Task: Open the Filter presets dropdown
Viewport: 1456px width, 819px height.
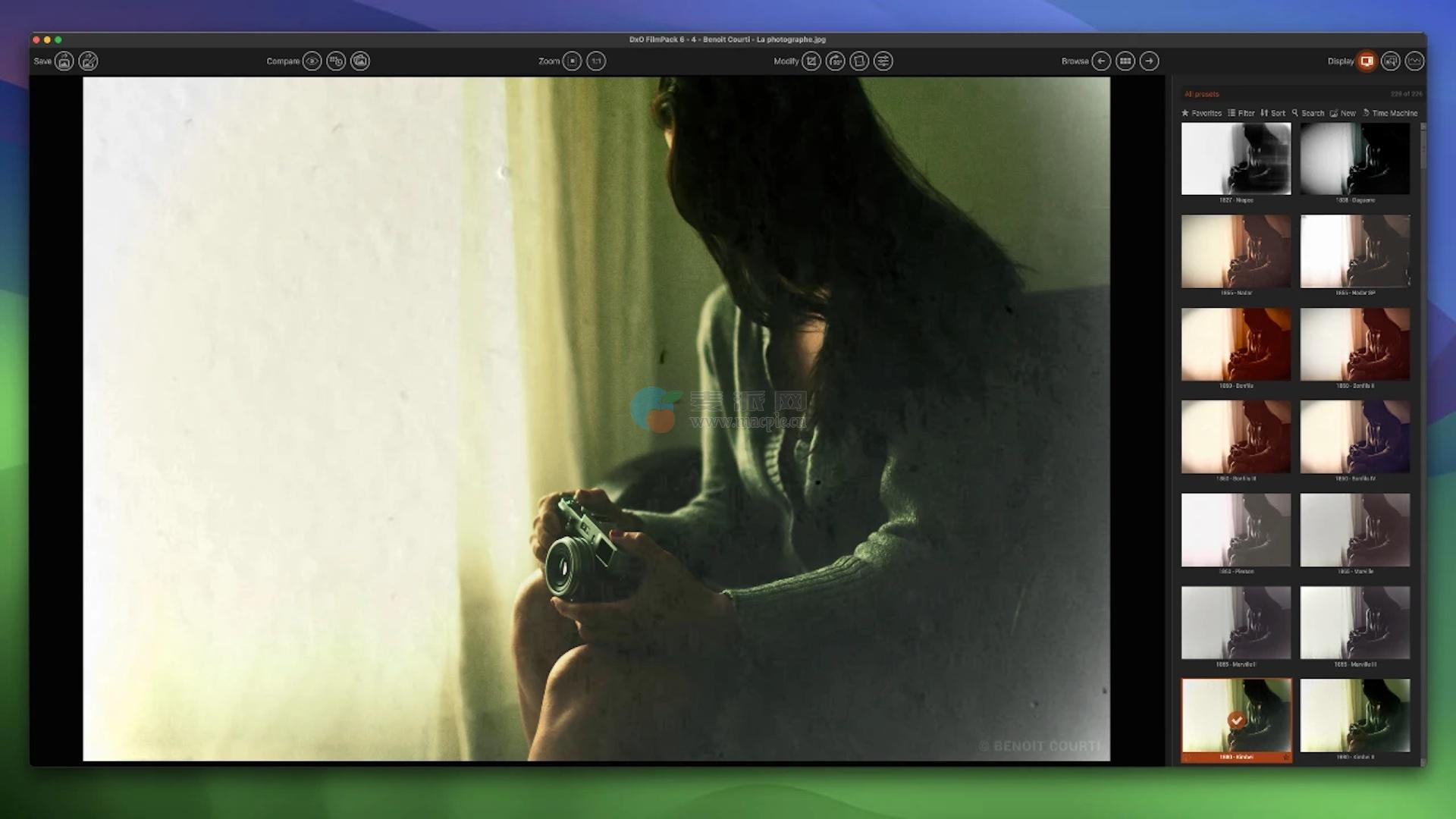Action: point(1241,113)
